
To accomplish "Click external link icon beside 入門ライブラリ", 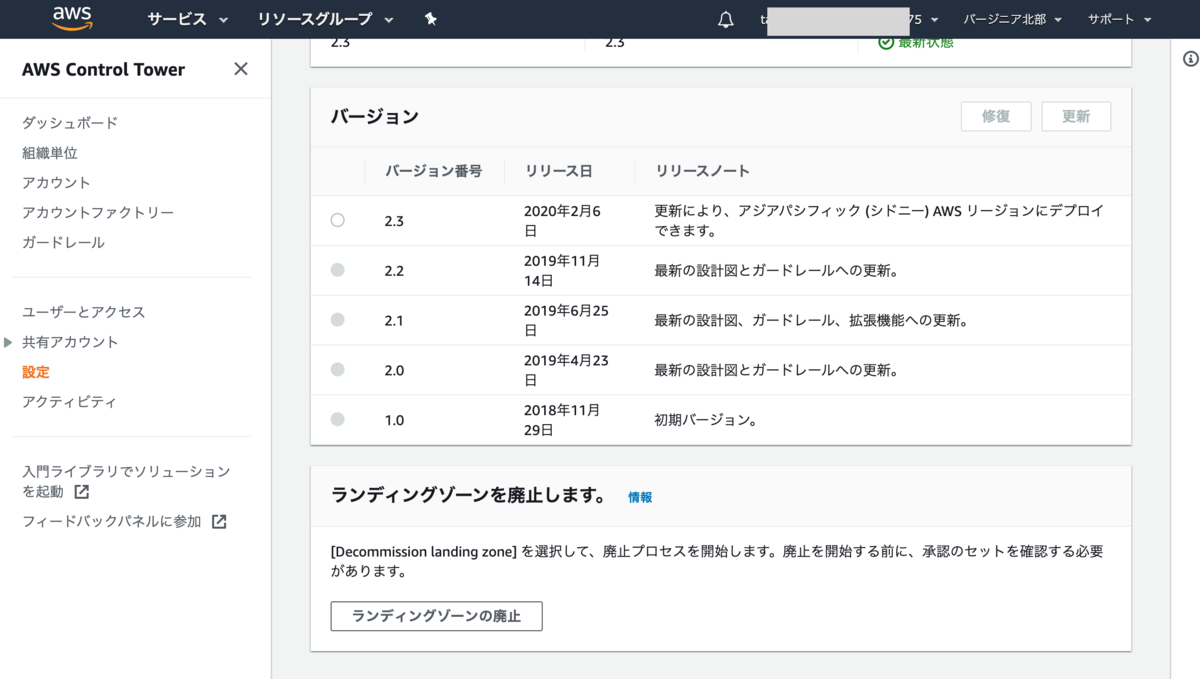I will tap(82, 492).
